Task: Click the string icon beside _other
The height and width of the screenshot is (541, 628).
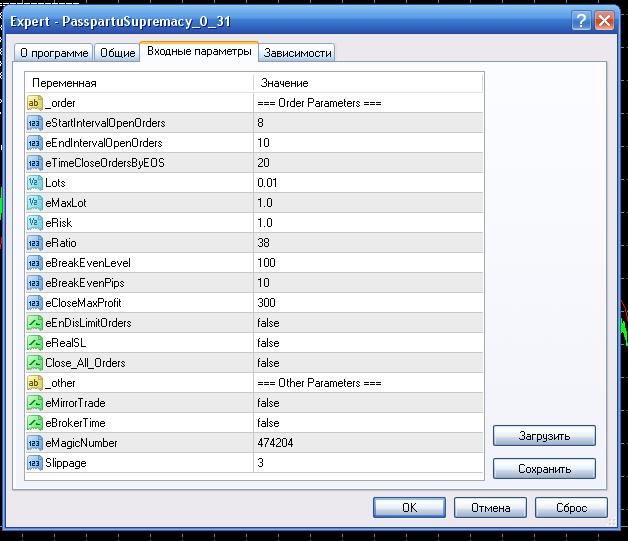Action: (35, 383)
